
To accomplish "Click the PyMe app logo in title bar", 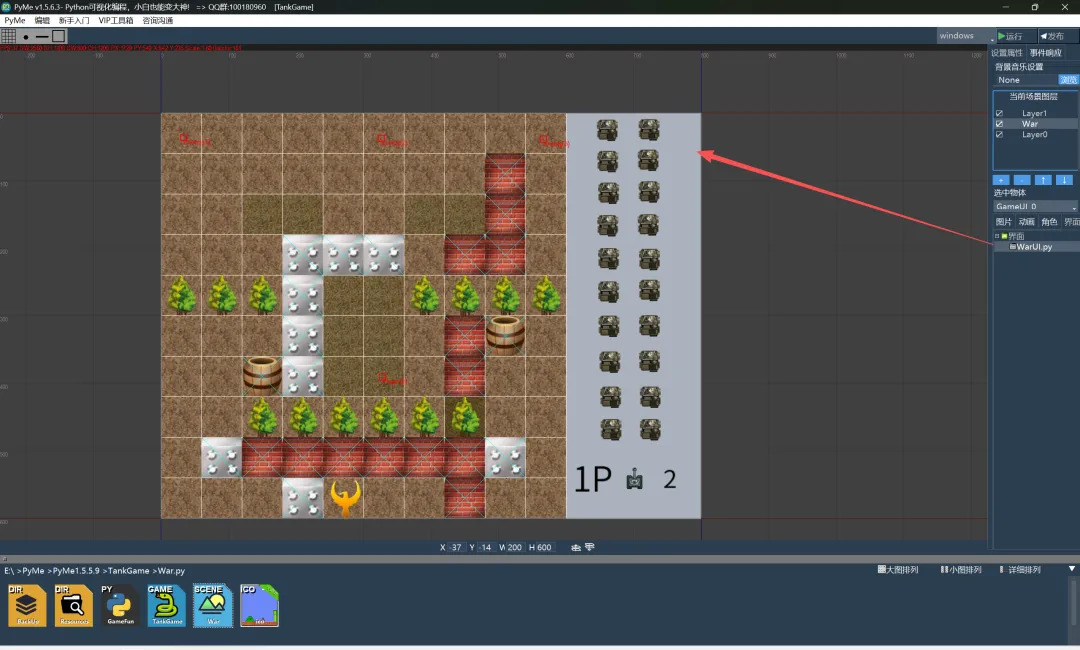I will [6, 7].
